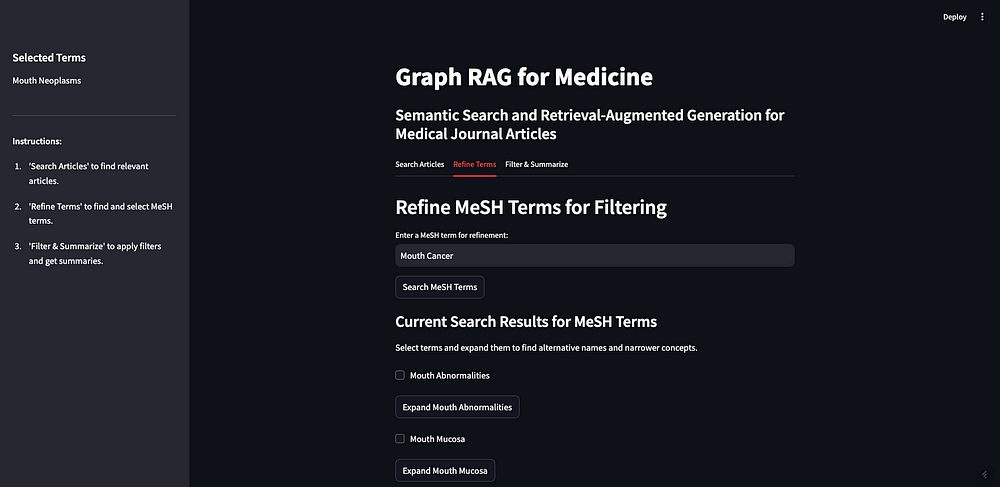
Task: Click Current Search Results for MeSH Terms heading
Action: (526, 322)
